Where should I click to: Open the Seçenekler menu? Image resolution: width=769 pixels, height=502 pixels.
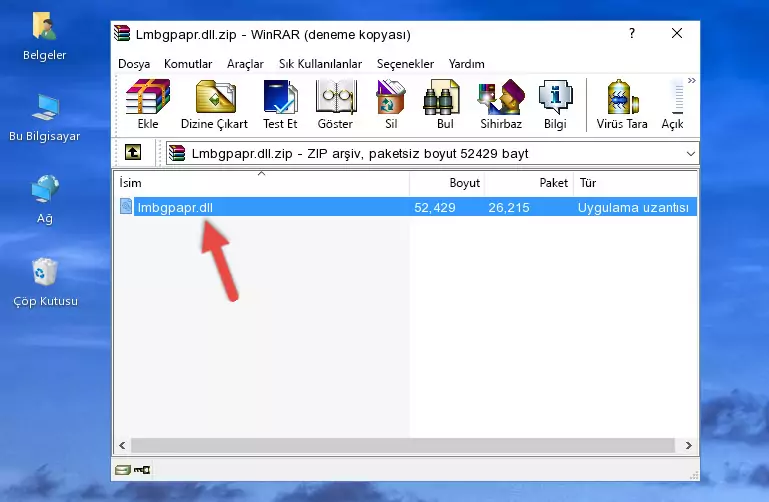pos(405,64)
